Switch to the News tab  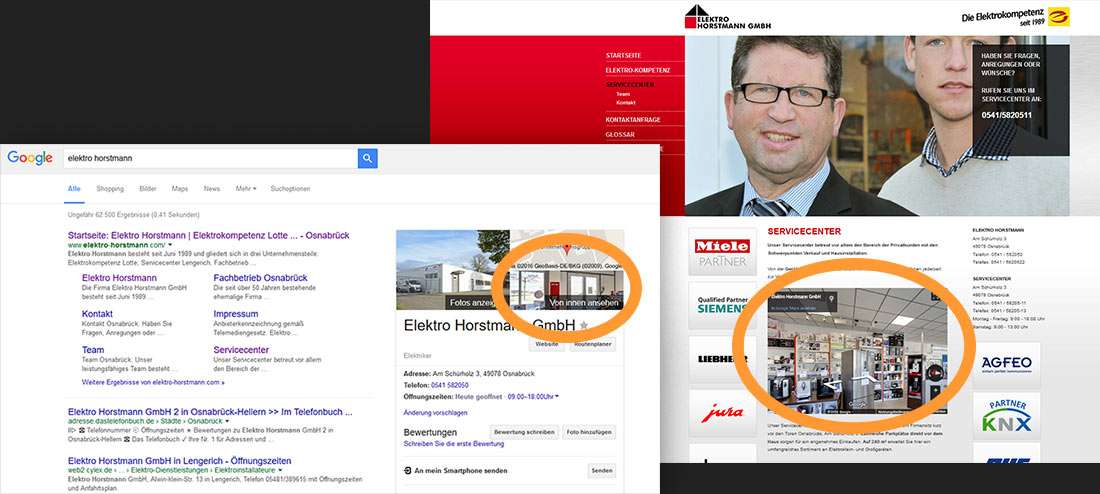tap(212, 189)
